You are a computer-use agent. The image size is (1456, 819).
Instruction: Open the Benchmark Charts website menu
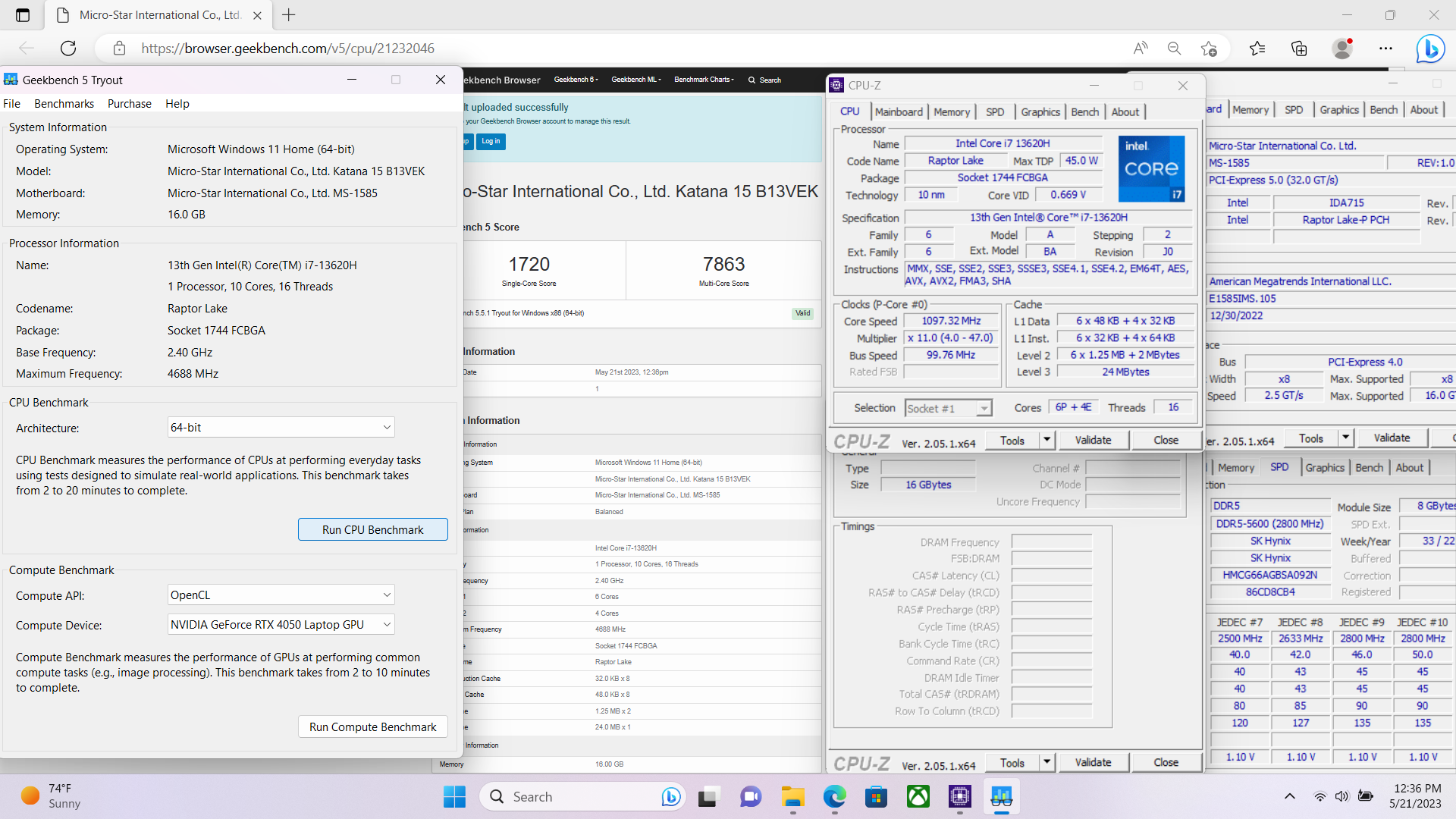tap(704, 80)
